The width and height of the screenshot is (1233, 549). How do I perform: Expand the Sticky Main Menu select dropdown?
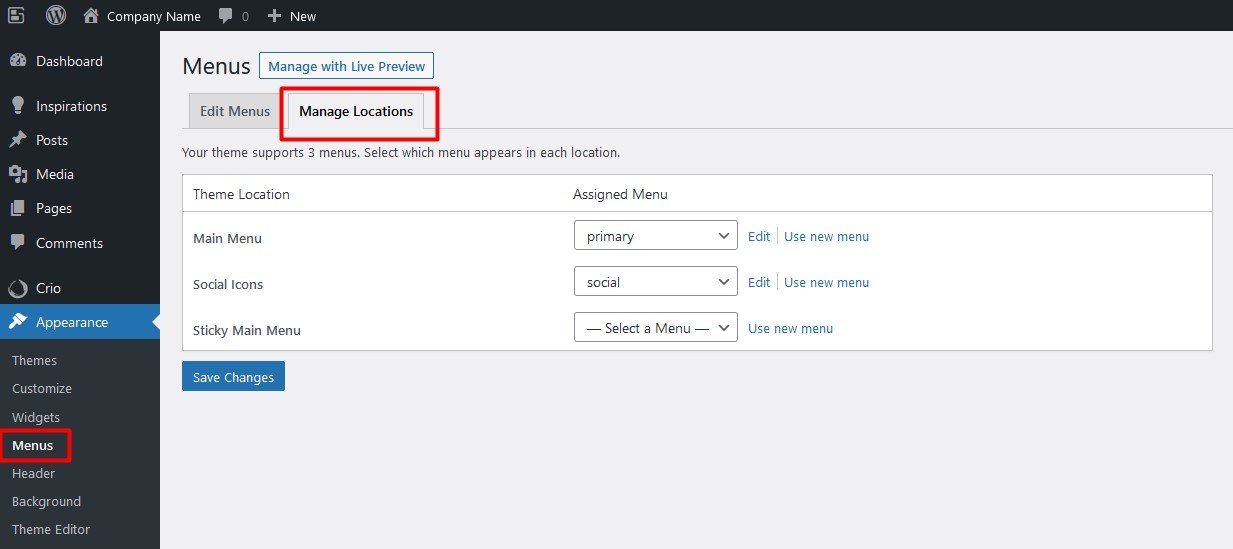(x=656, y=328)
